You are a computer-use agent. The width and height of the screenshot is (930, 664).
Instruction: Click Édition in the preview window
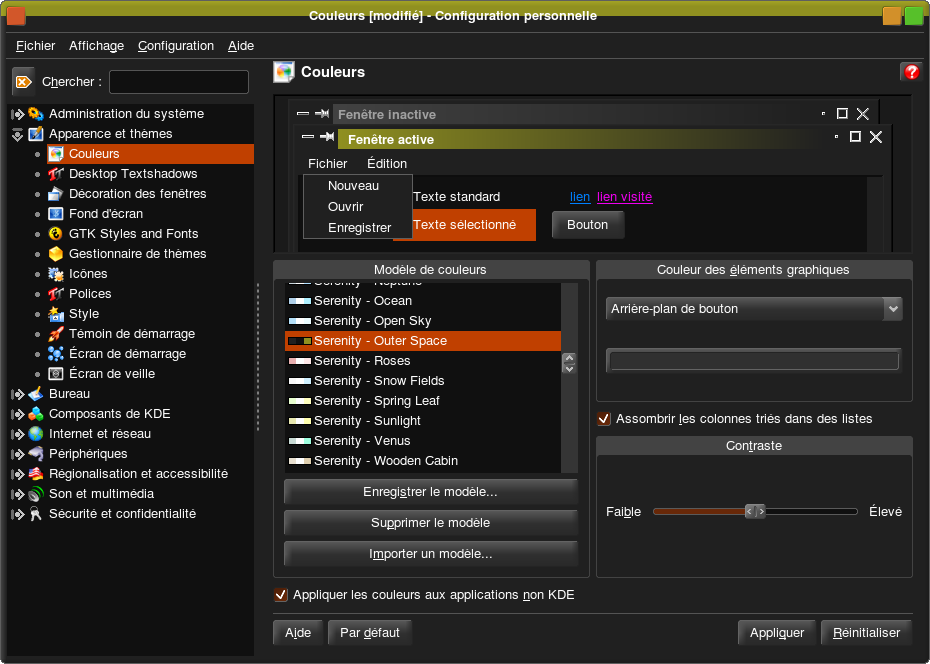point(387,164)
